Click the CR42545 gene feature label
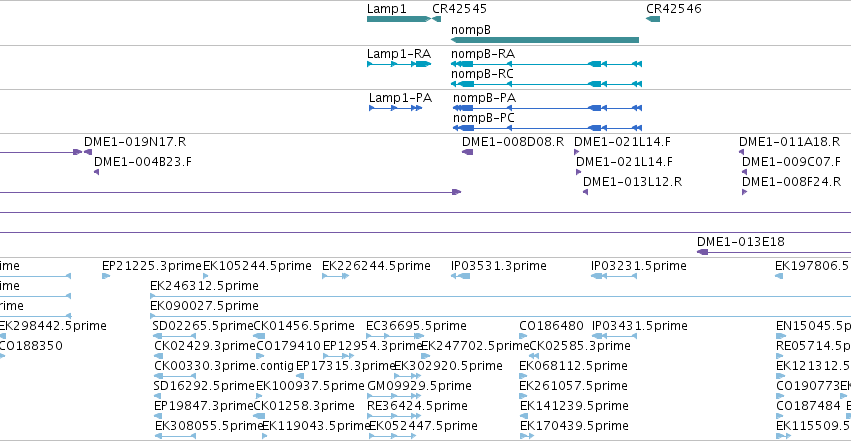The image size is (851, 441). pos(459,9)
